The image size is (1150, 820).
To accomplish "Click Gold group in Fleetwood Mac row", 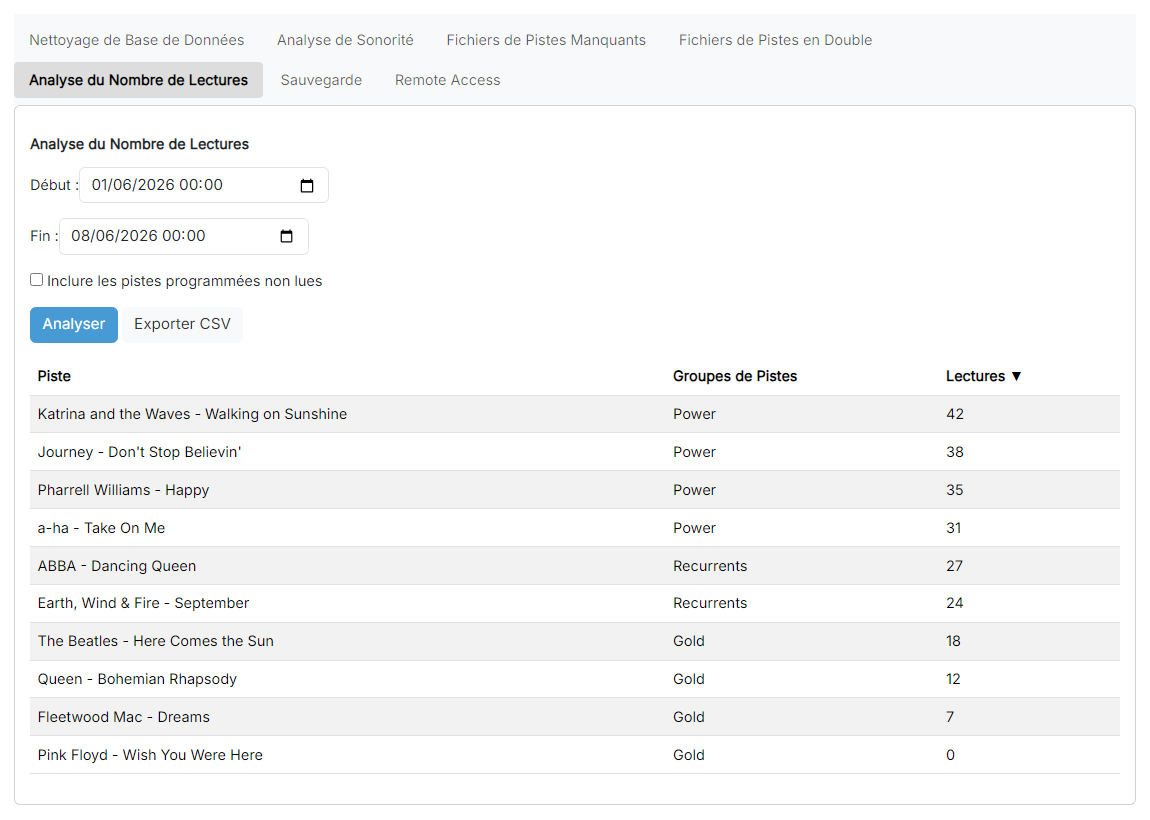I will point(689,717).
